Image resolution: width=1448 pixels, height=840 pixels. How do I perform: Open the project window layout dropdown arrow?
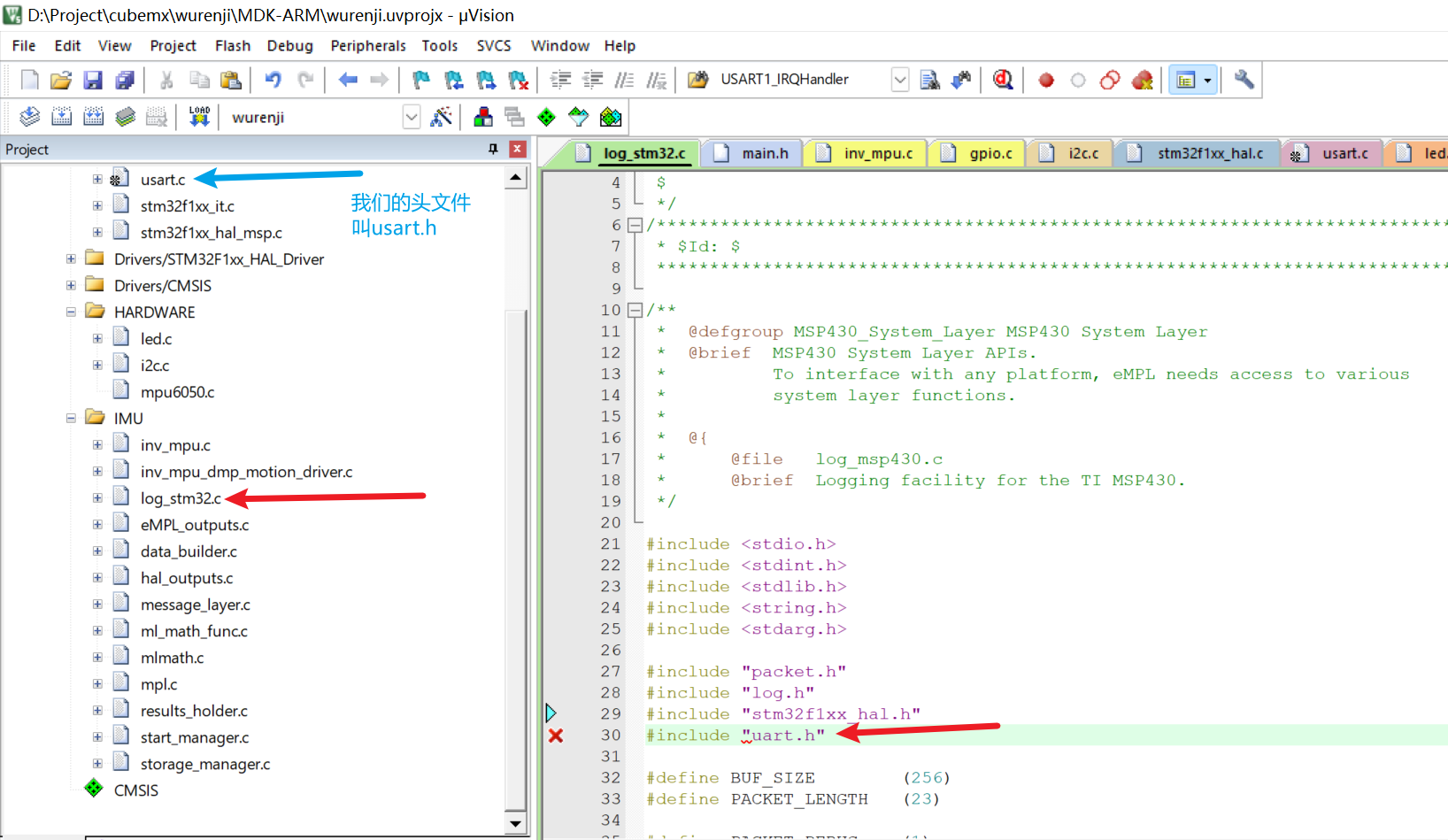1207,80
